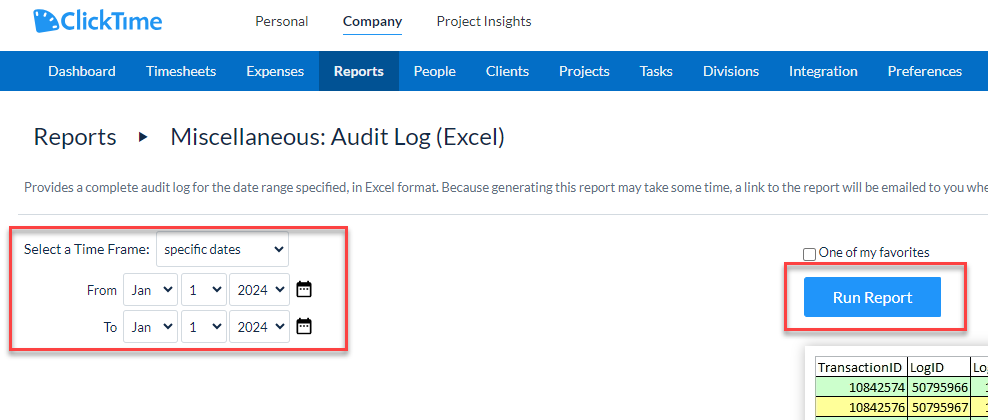Image resolution: width=988 pixels, height=420 pixels.
Task: Open the Timesheets tab
Action: [181, 71]
